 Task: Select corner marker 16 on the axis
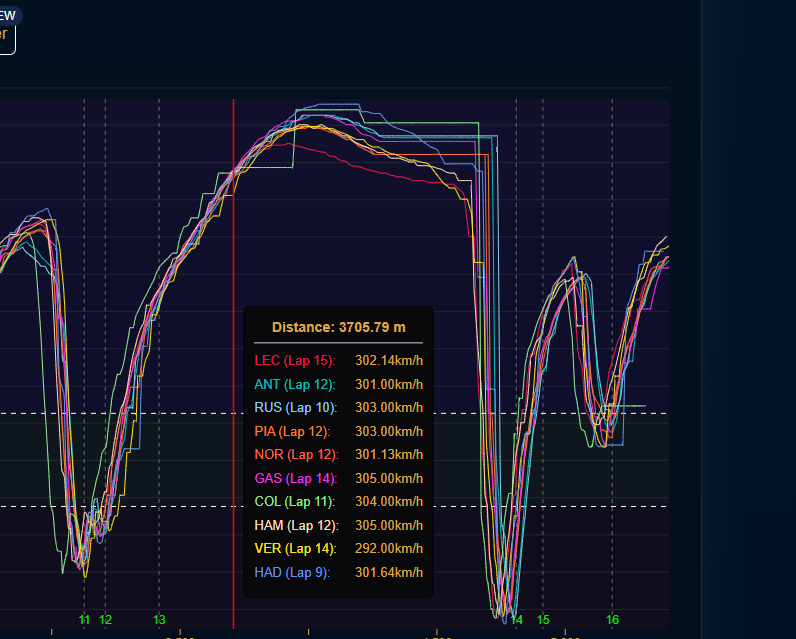(612, 620)
